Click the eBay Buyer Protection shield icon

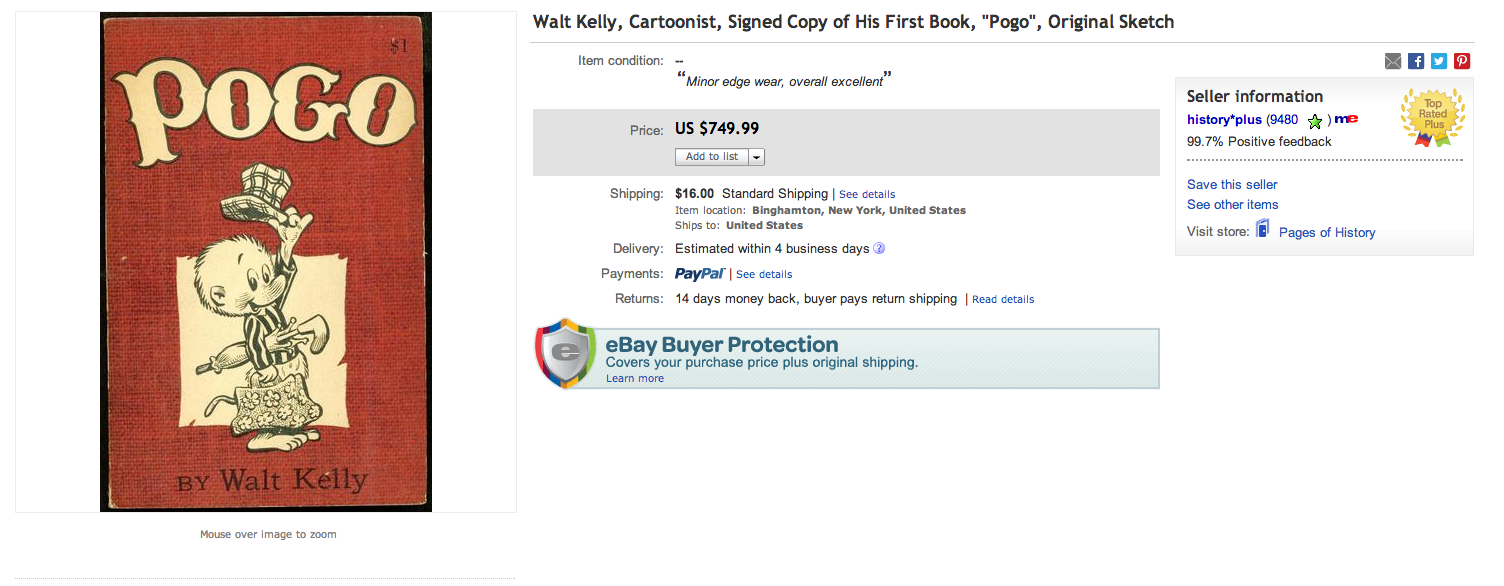coord(565,355)
